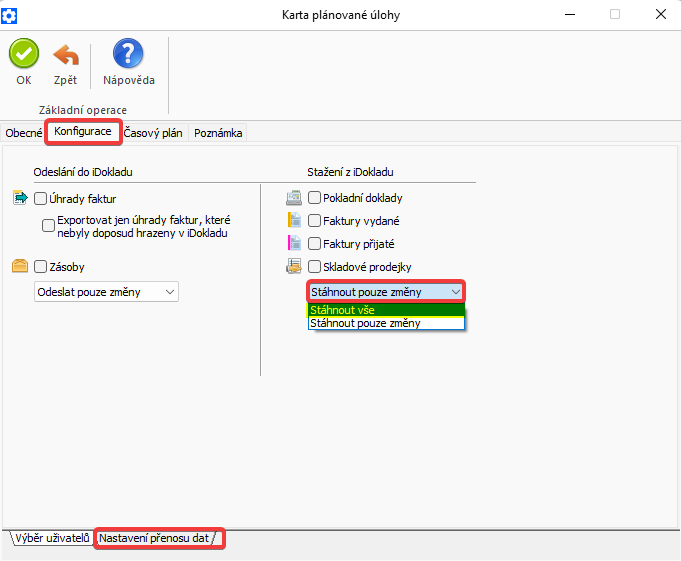Click the Nápověda label text

coord(129,80)
